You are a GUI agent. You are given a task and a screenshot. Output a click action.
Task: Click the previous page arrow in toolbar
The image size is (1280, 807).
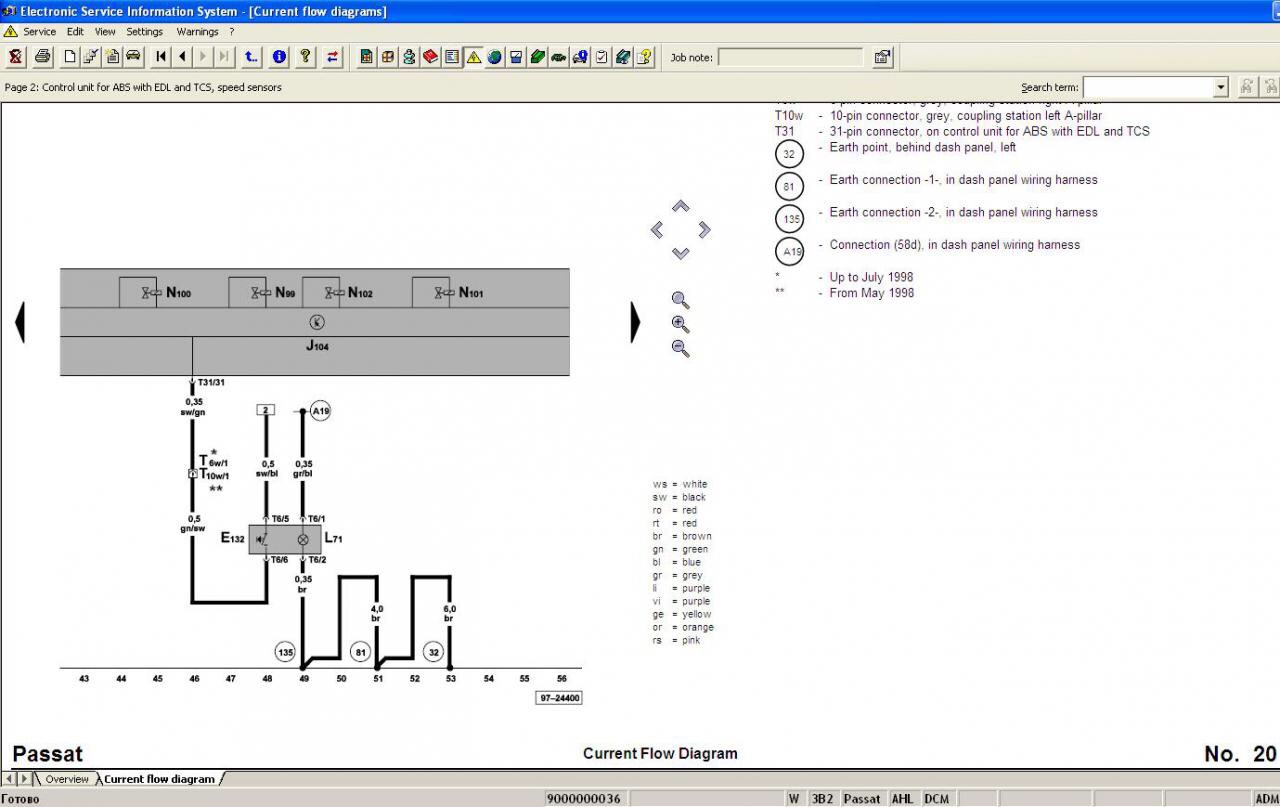tap(182, 57)
